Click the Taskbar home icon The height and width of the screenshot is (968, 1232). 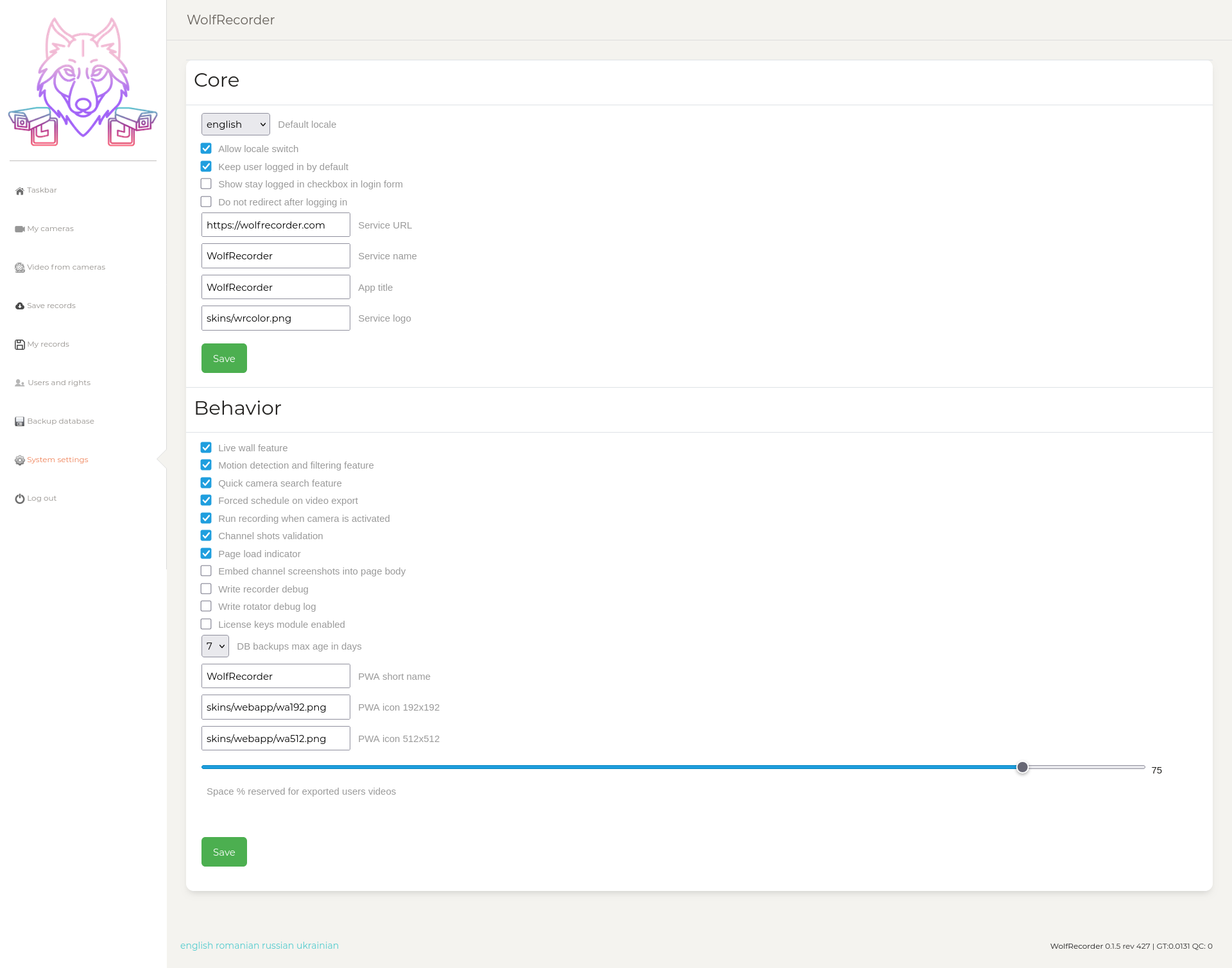click(20, 191)
